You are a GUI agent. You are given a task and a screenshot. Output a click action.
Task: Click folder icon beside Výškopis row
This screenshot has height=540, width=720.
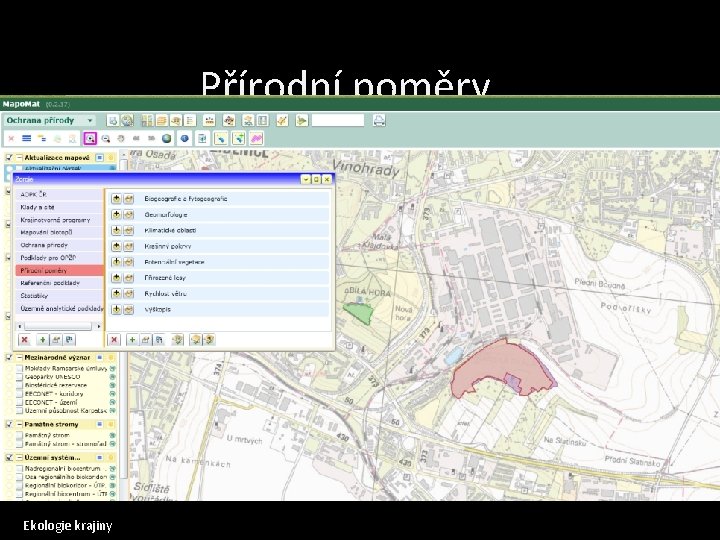coord(129,309)
